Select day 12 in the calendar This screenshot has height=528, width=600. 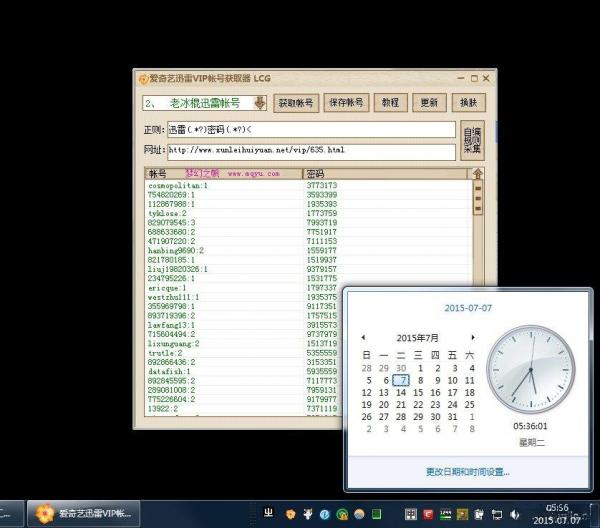point(367,393)
